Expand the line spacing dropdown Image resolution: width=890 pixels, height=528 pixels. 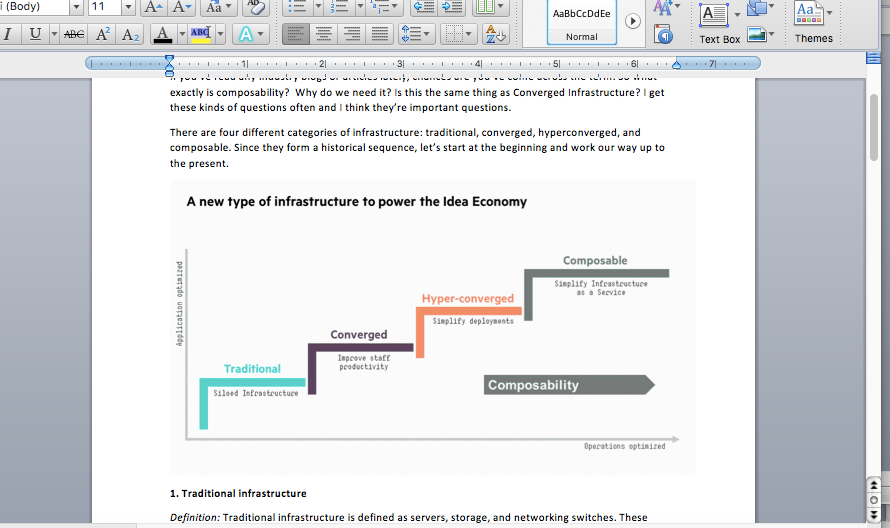pos(427,34)
